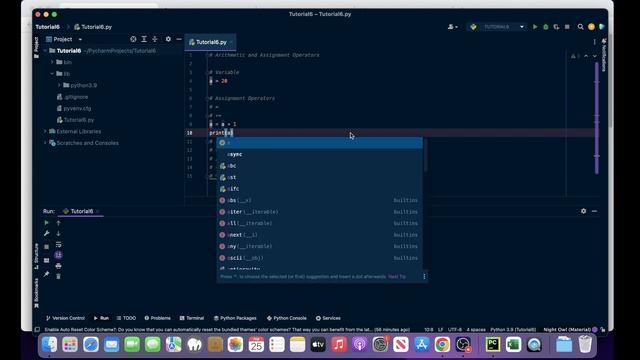The height and width of the screenshot is (360, 640).
Task: Click the editor vertical scrollbar
Action: pos(597,118)
